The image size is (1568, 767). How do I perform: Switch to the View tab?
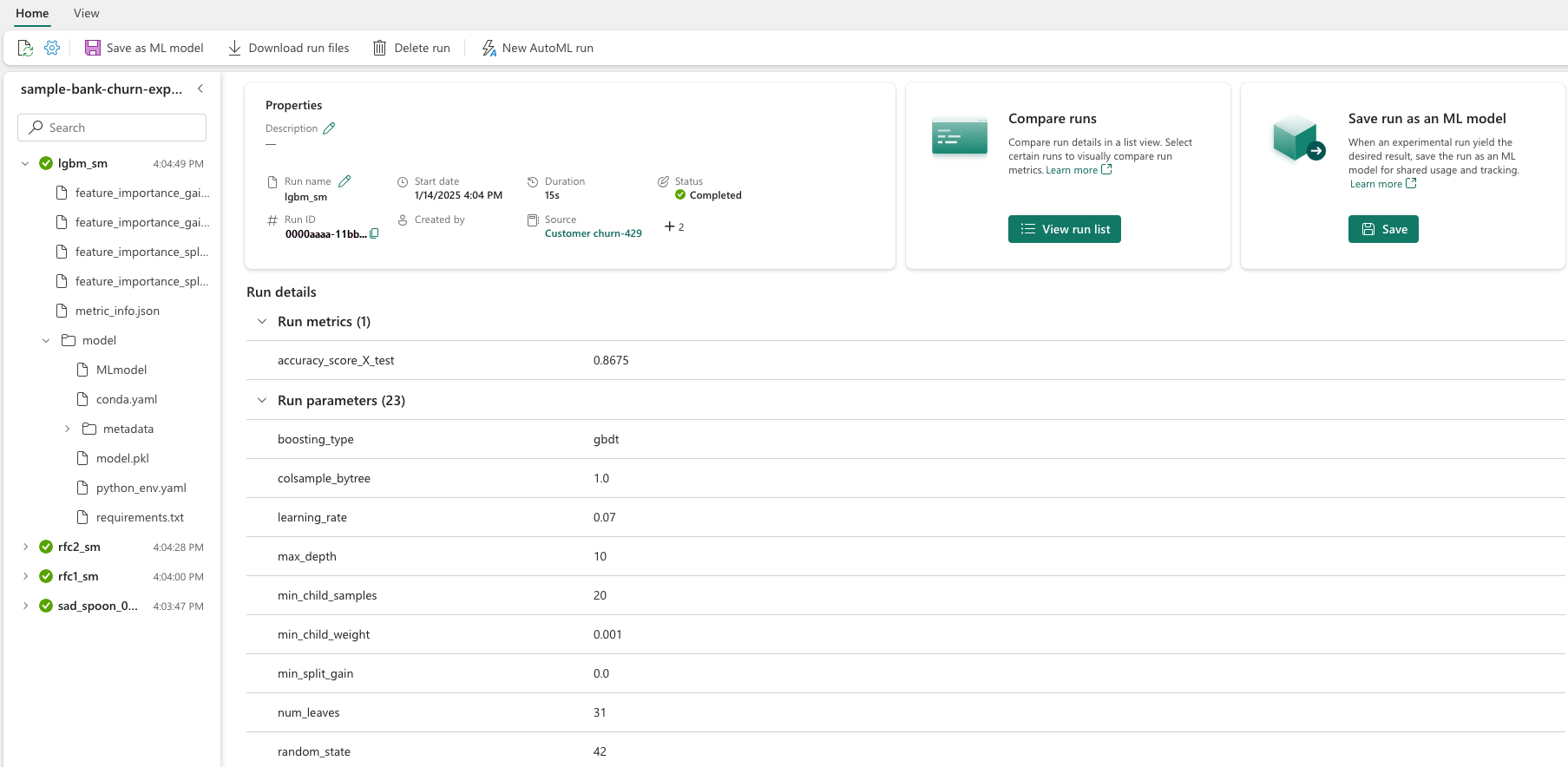pyautogui.click(x=86, y=13)
